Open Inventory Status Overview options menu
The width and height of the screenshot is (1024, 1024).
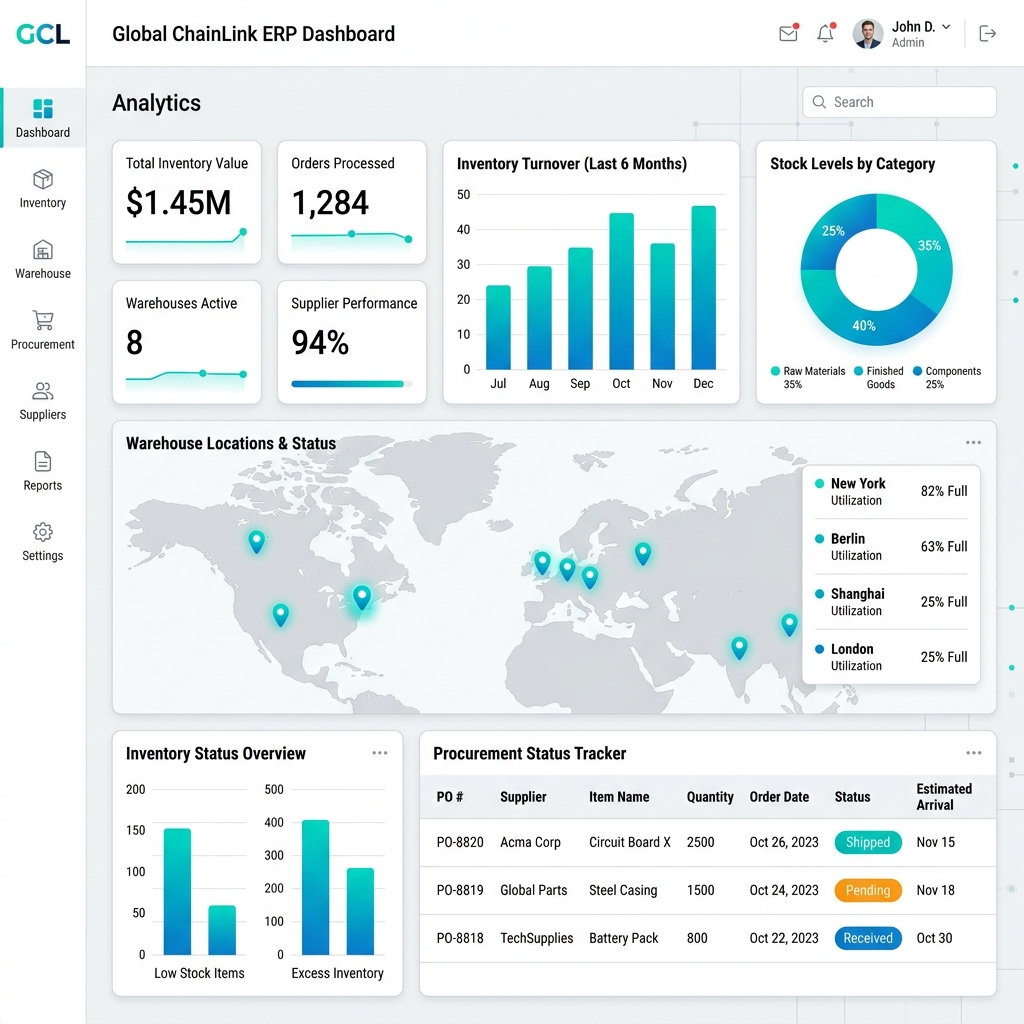click(x=379, y=753)
